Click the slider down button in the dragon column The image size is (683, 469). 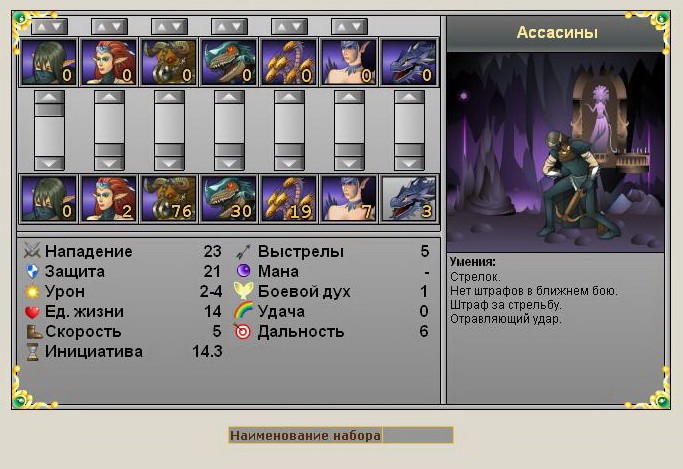pos(409,163)
